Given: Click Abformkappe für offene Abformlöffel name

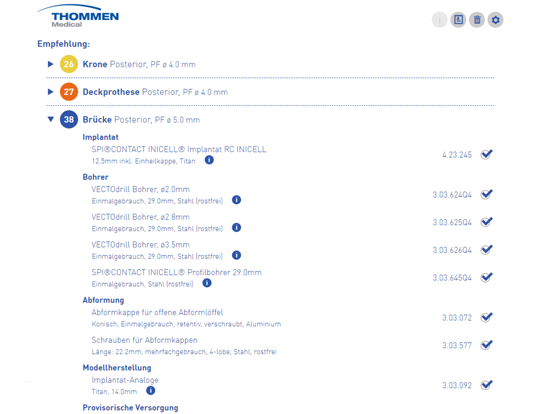Looking at the screenshot, I should pyautogui.click(x=157, y=312).
